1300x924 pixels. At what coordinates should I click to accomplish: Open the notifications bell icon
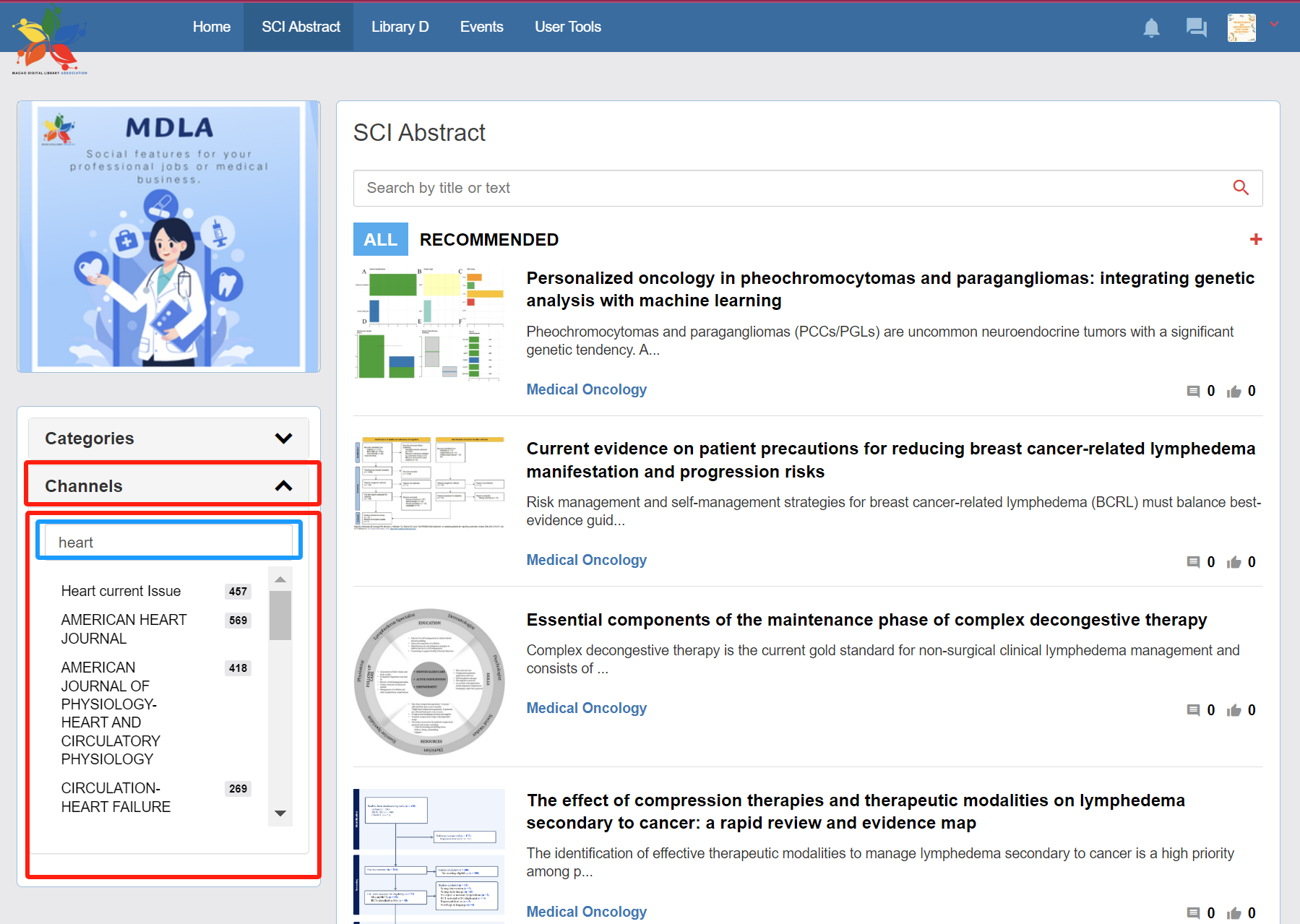(1151, 28)
